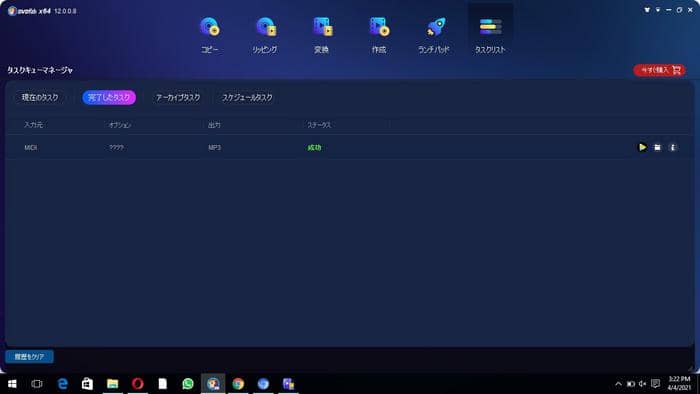700x394 pixels.
Task: Open the スケジュールタスク tab
Action: pos(247,97)
